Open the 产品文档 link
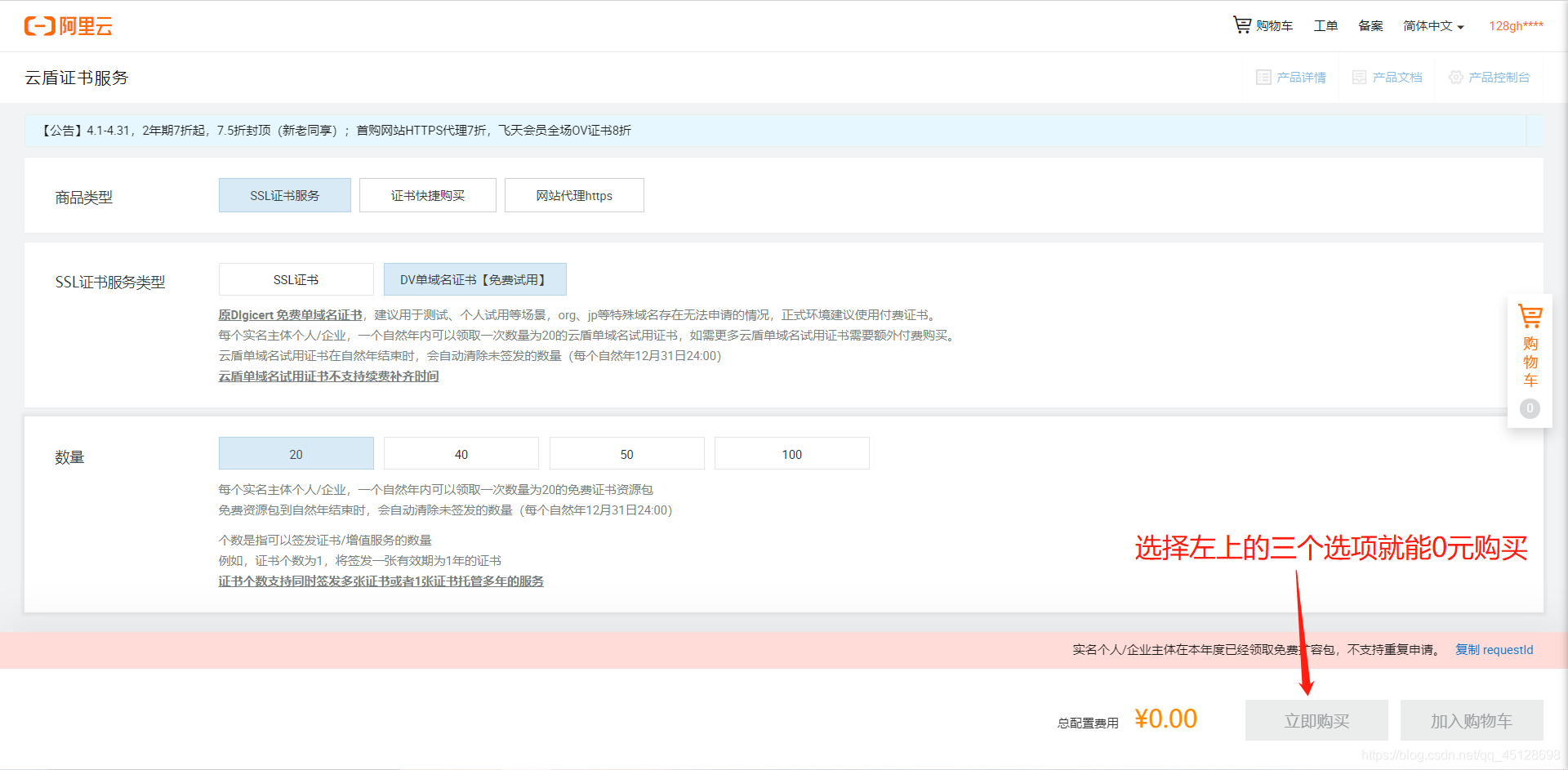The width and height of the screenshot is (1568, 770). [1388, 78]
